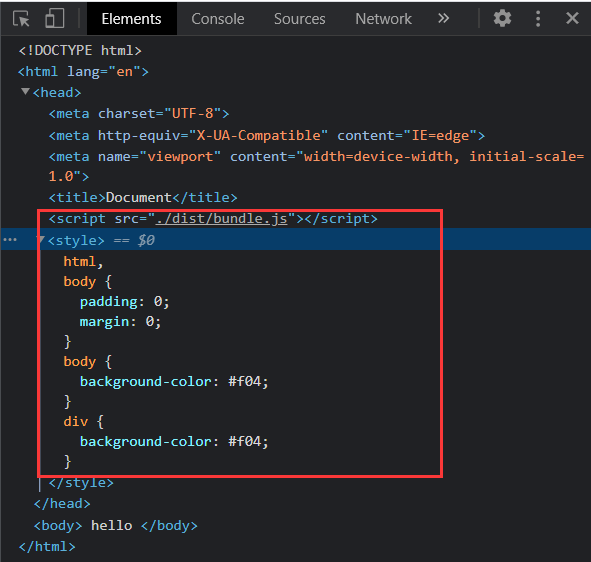
Task: Click the 'div {' selector text
Action: [83, 421]
